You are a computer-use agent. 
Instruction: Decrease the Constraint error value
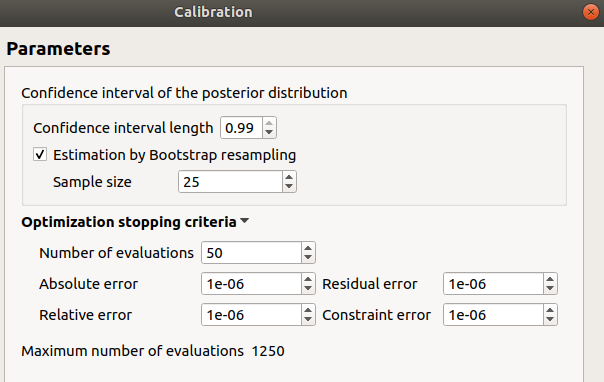tap(550, 320)
